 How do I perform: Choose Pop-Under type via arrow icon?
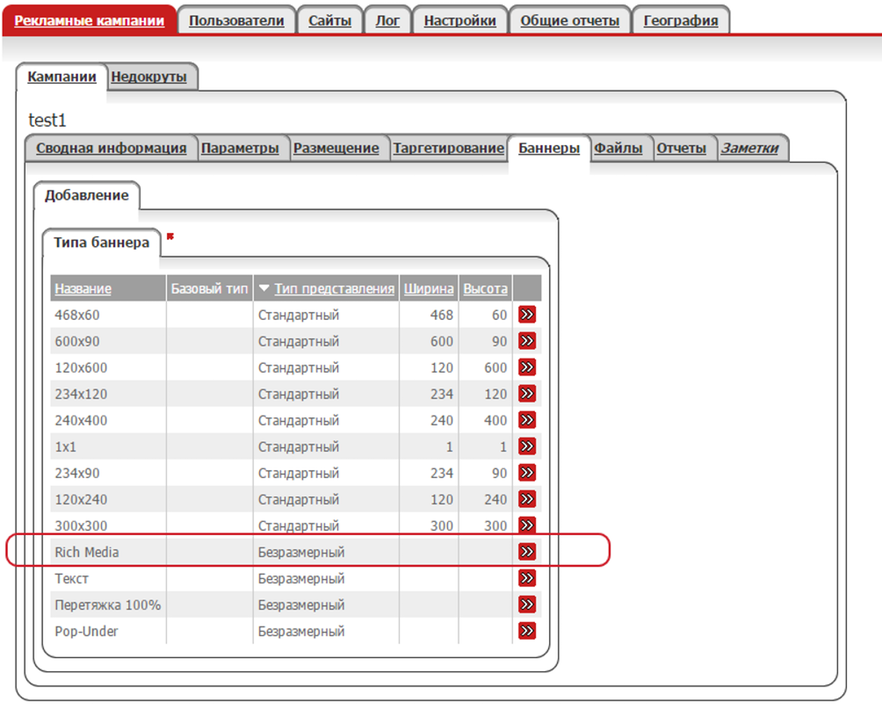(x=526, y=631)
